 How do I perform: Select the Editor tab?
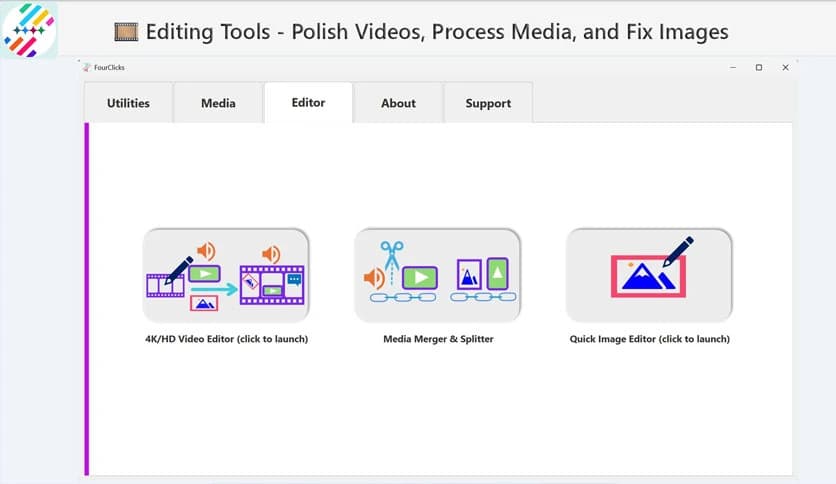click(x=308, y=102)
